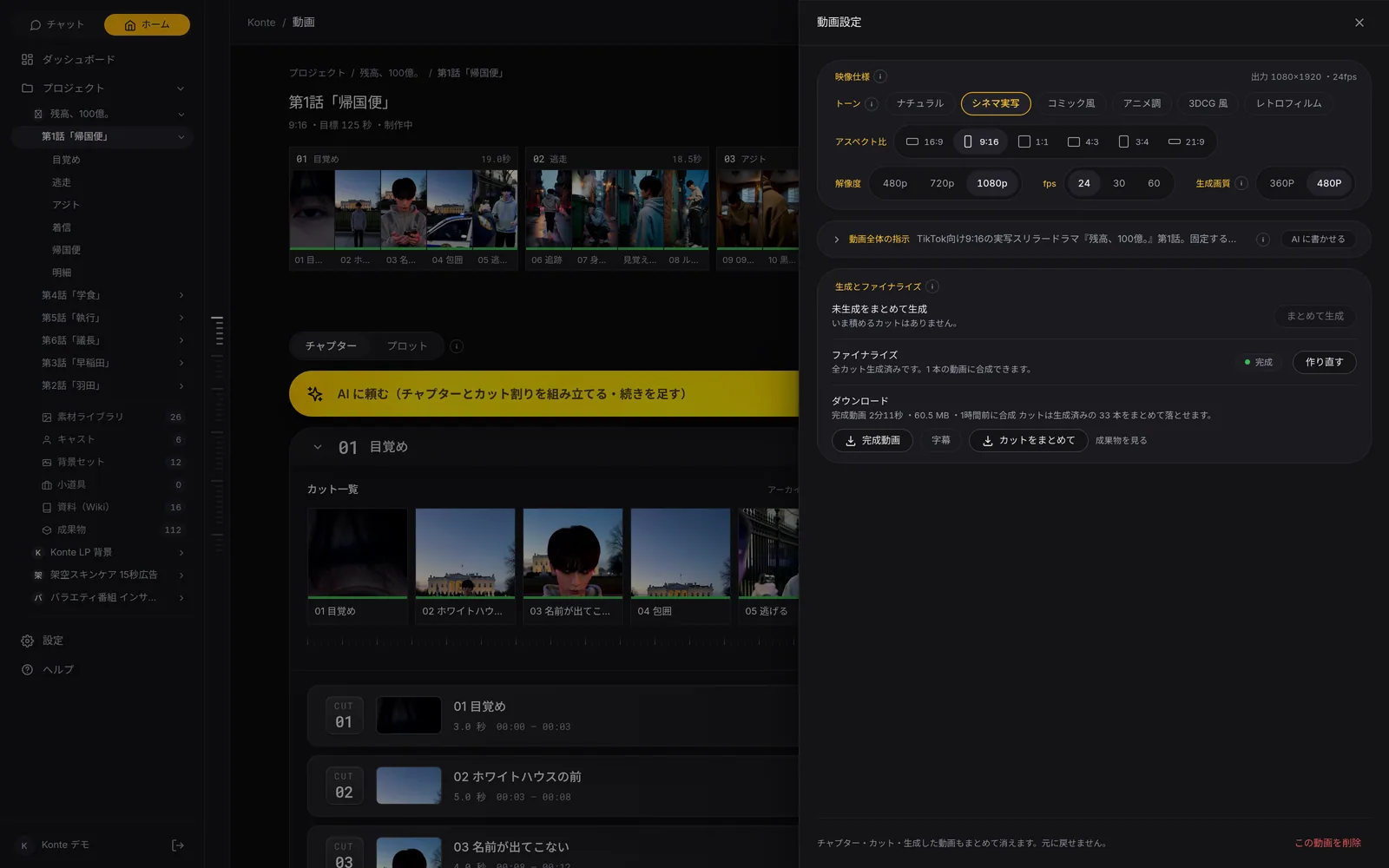Show the トーン info icon
Screen dimensions: 1389x868
872,104
